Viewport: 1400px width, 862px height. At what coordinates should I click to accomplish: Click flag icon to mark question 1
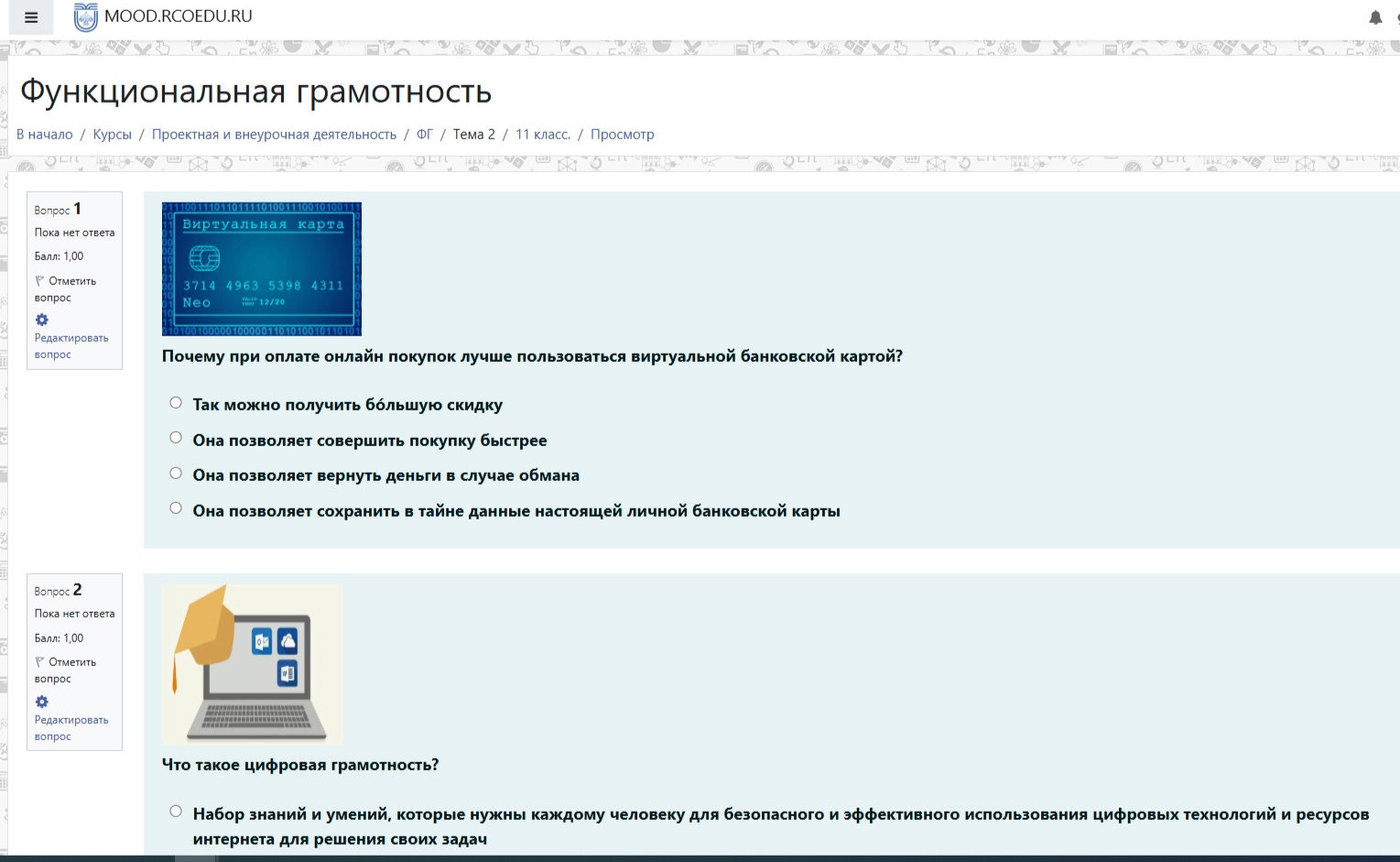pos(39,280)
